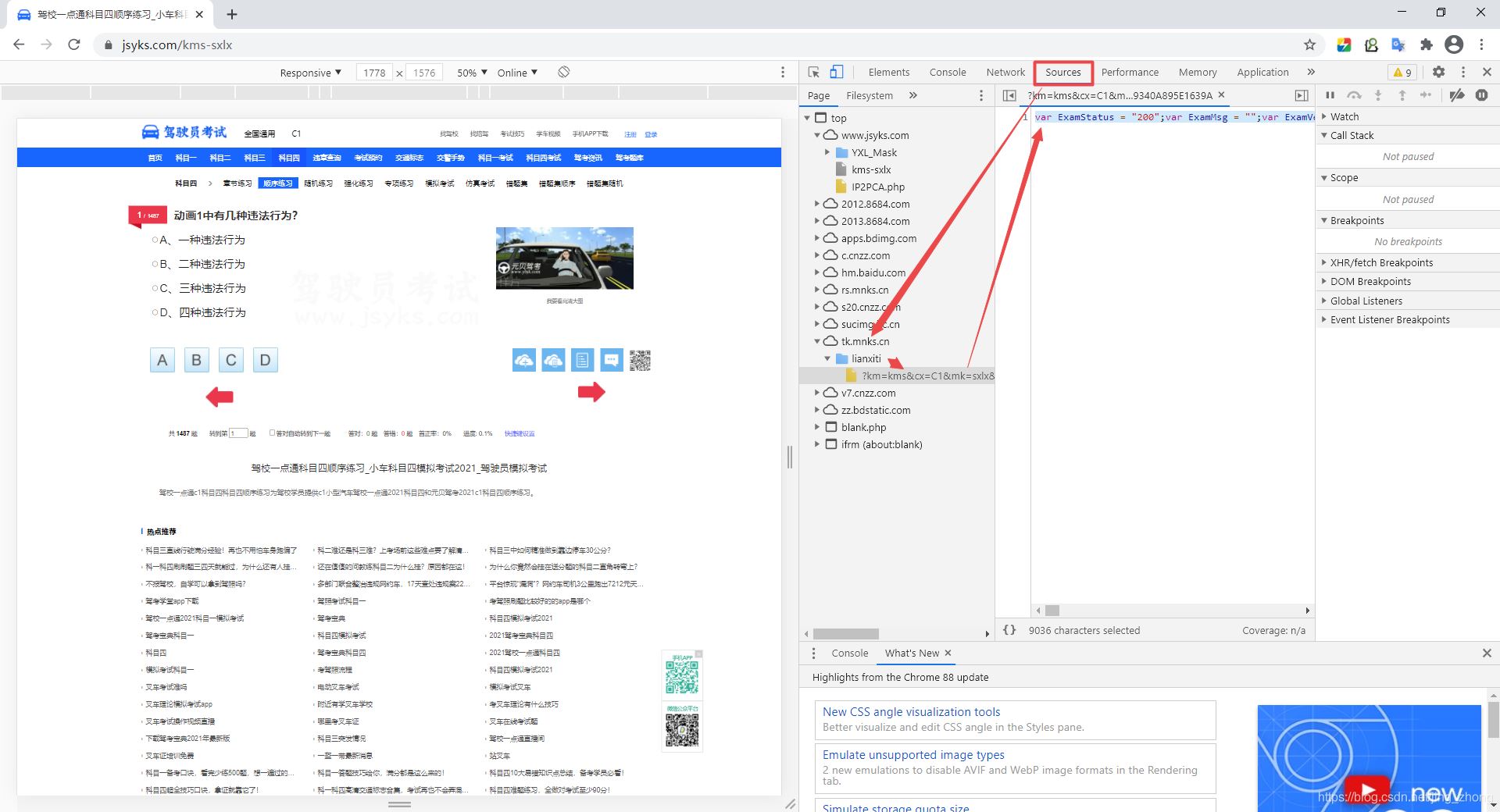Toggle deactivate breakpoints icon
The height and width of the screenshot is (812, 1500).
click(x=1457, y=95)
